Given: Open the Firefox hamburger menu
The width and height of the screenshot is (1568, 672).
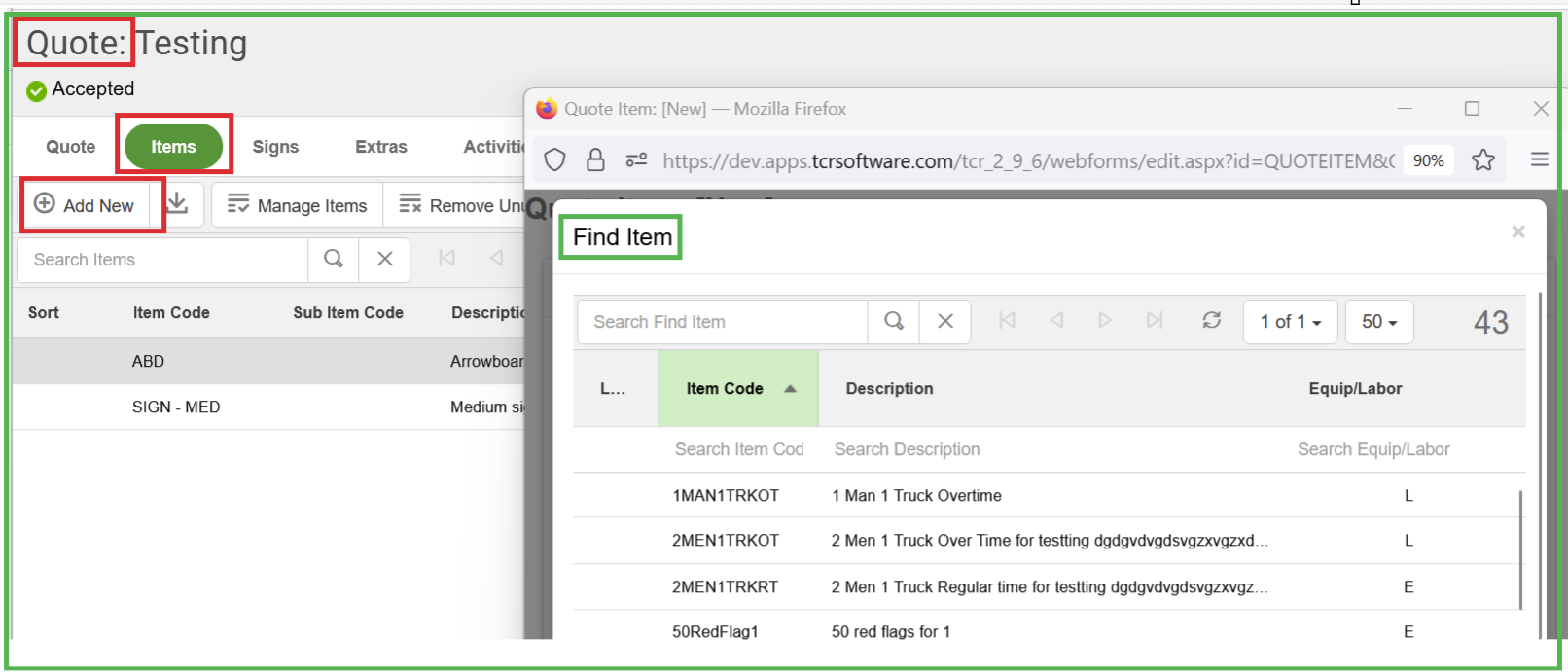Looking at the screenshot, I should (1539, 159).
